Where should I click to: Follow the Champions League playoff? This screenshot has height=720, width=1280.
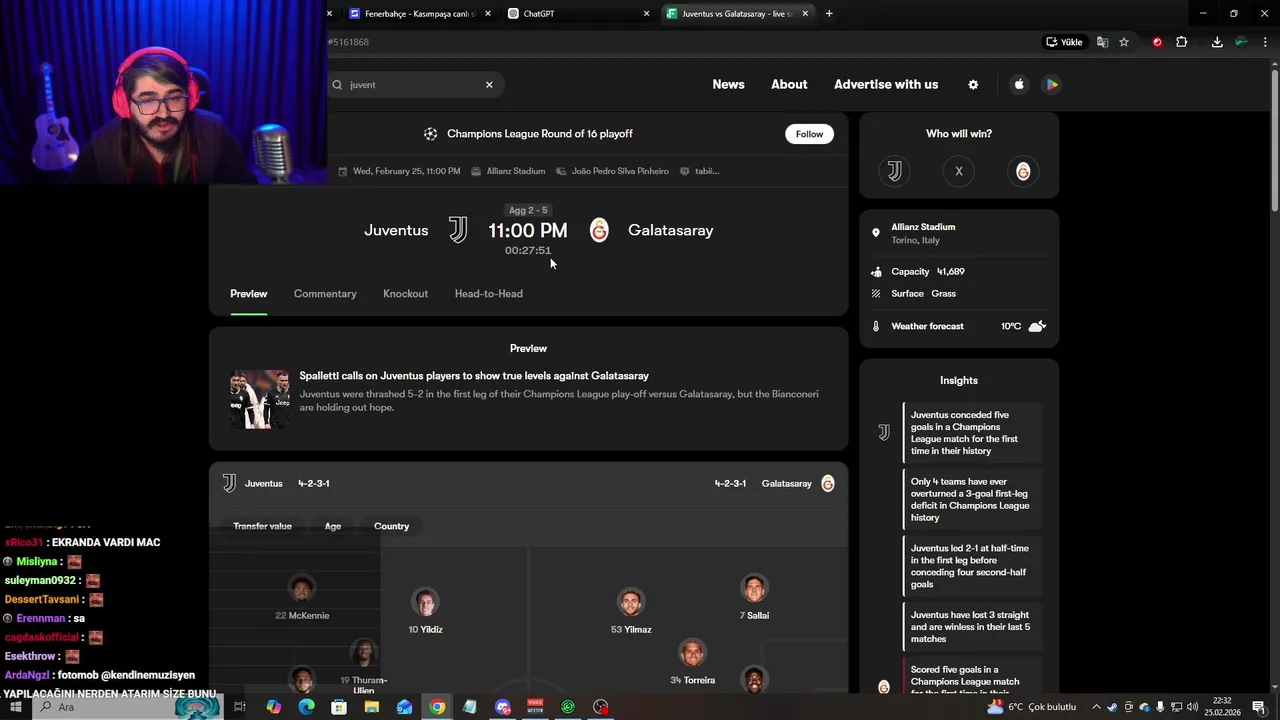809,134
